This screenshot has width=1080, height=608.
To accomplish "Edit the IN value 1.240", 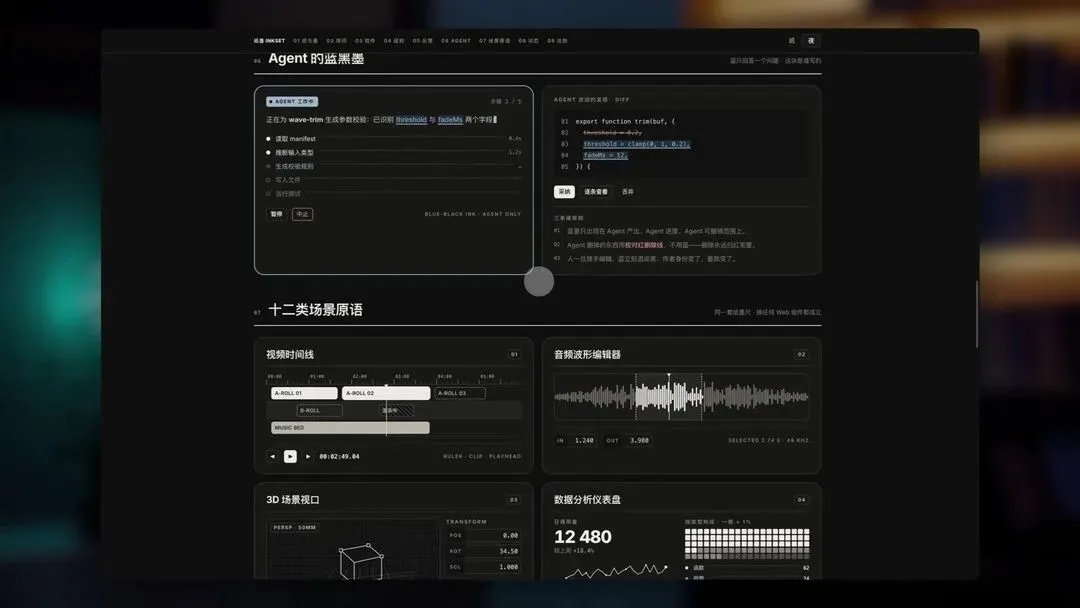I will (583, 441).
